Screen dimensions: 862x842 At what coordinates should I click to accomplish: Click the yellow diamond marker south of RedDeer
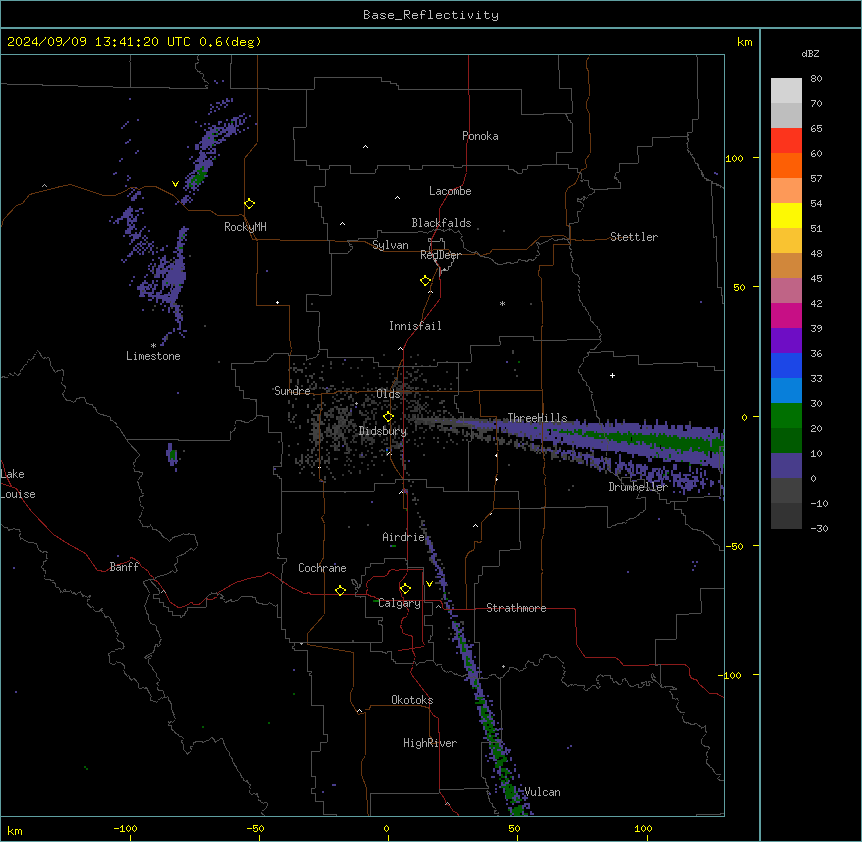click(426, 281)
